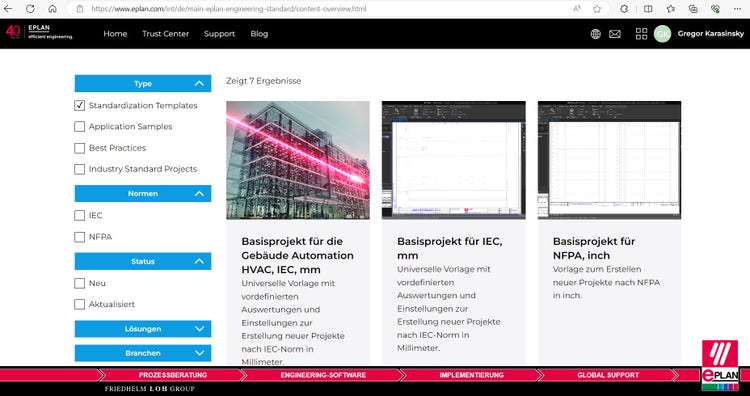Select the IEC norm checkbox
The height and width of the screenshot is (396, 750).
79,216
